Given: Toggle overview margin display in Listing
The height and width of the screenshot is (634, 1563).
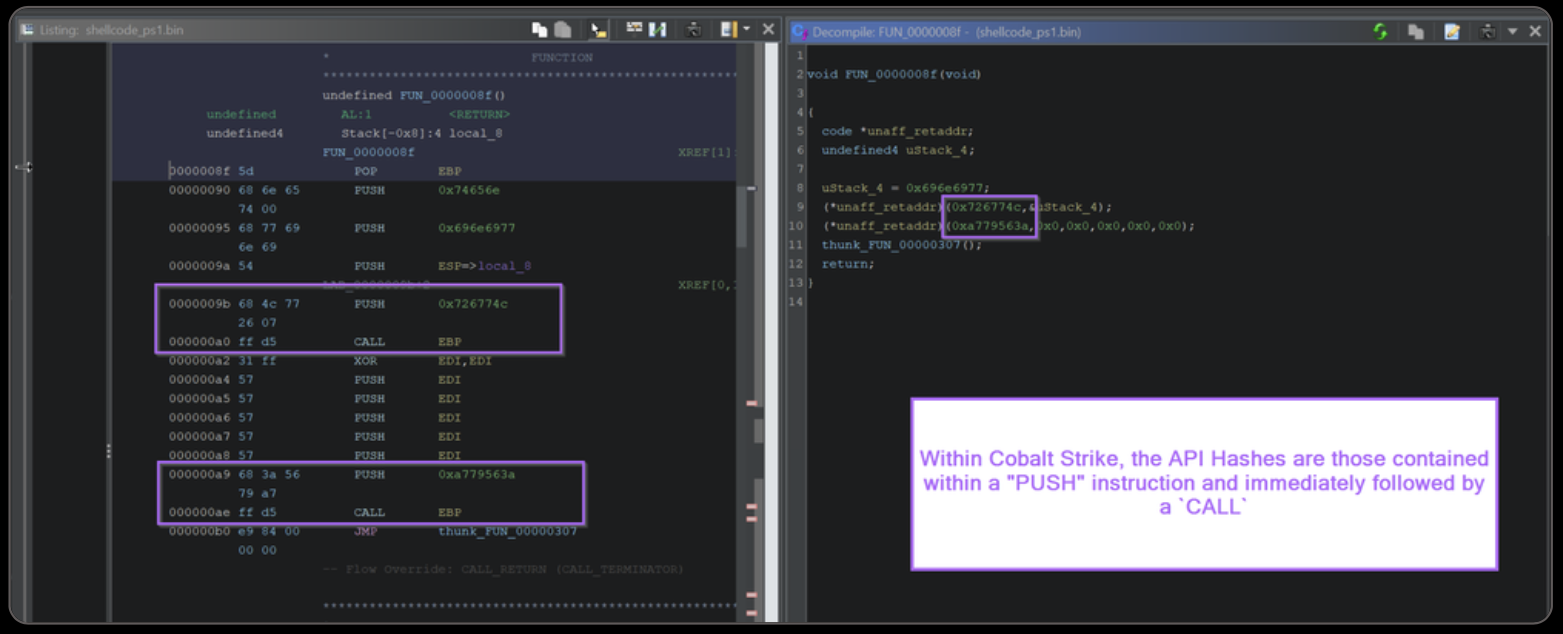Looking at the screenshot, I should point(728,30).
